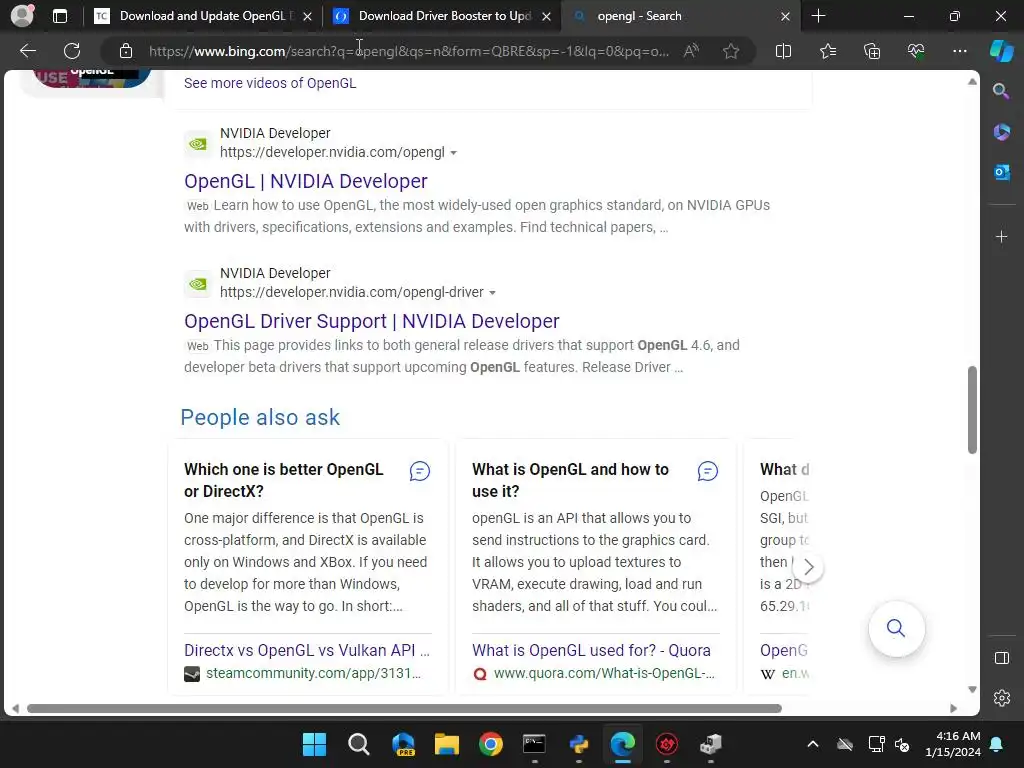Open the video thumbnail above the results
The width and height of the screenshot is (1024, 768).
tap(92, 79)
